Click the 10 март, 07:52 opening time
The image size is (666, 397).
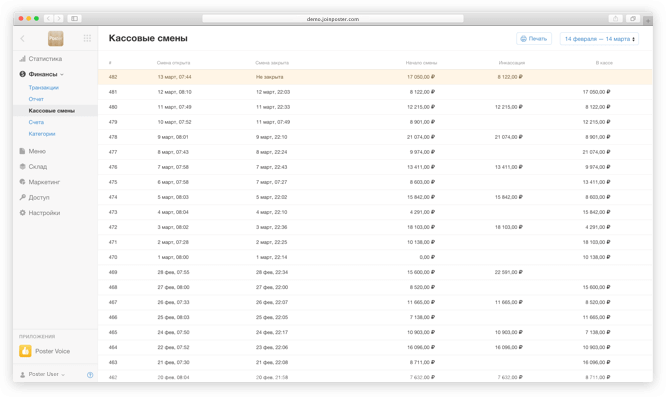pyautogui.click(x=174, y=122)
